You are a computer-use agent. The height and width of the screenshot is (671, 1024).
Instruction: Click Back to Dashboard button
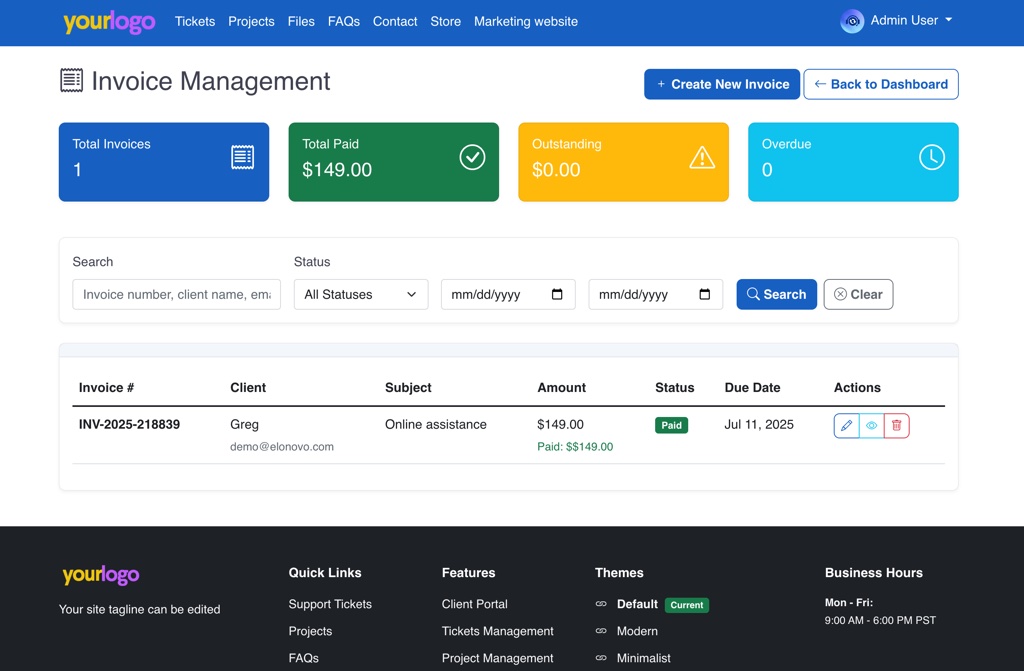point(880,84)
